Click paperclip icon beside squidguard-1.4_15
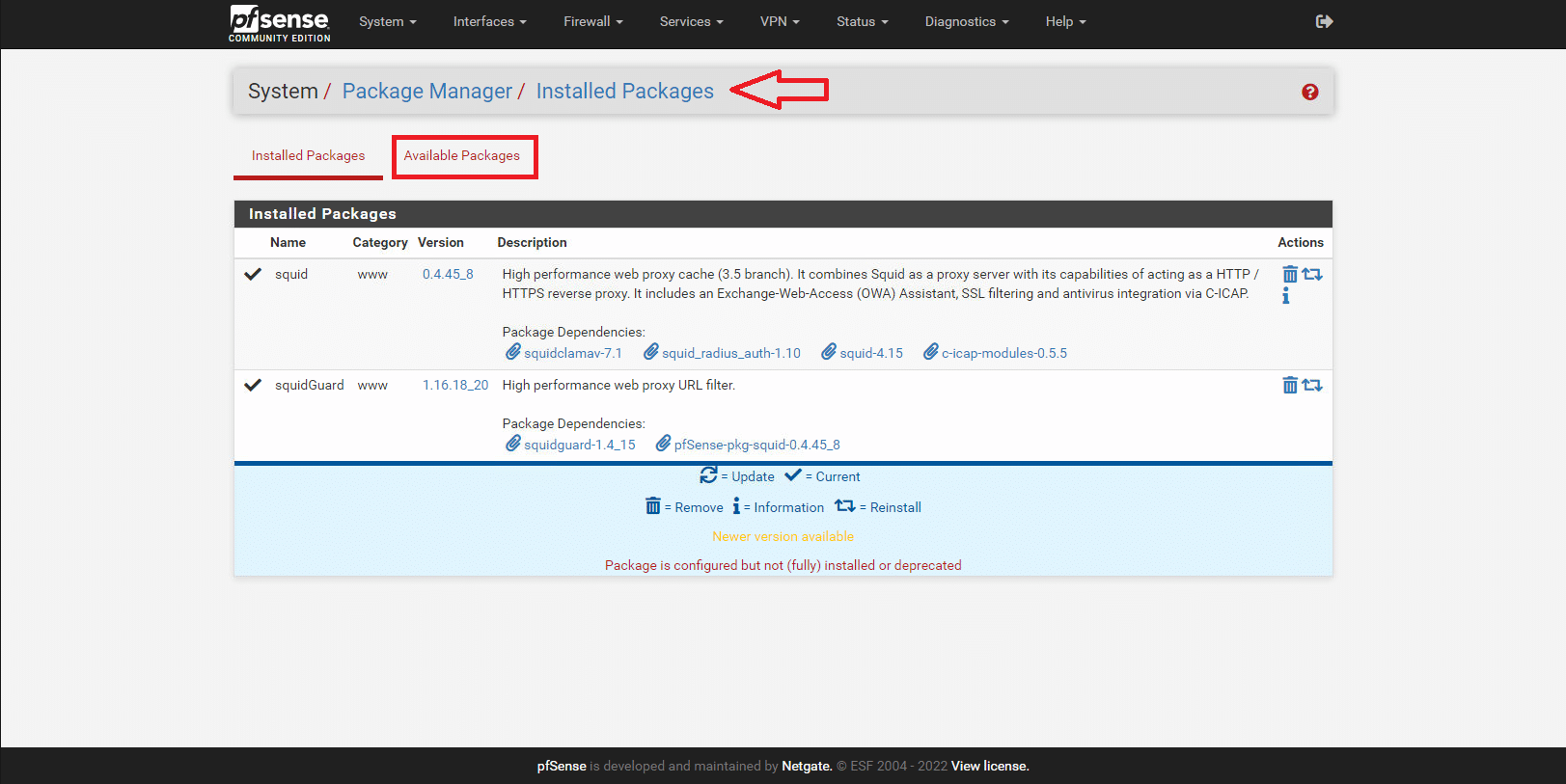1566x784 pixels. pyautogui.click(x=513, y=444)
